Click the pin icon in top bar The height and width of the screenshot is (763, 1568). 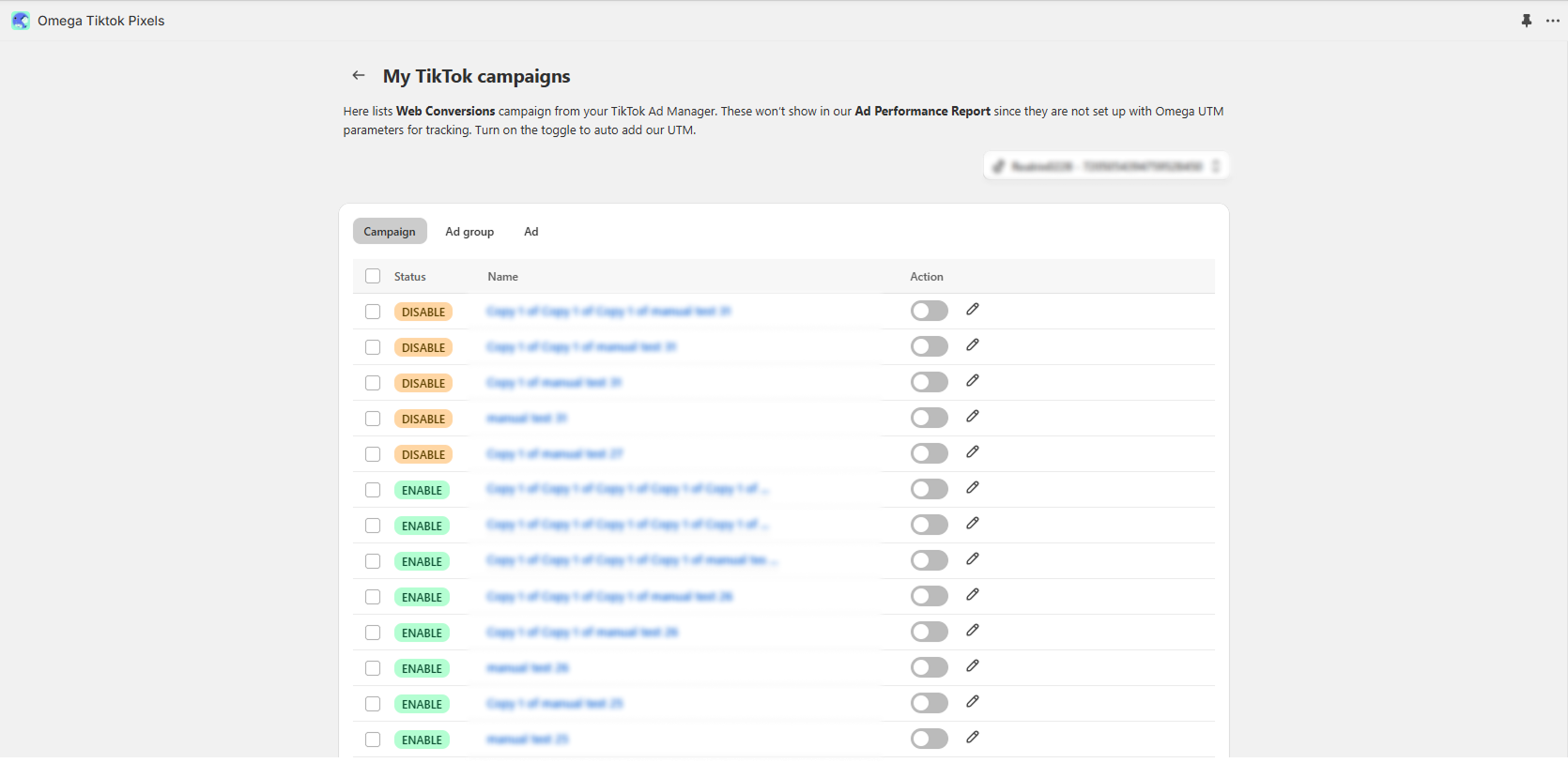[1526, 21]
